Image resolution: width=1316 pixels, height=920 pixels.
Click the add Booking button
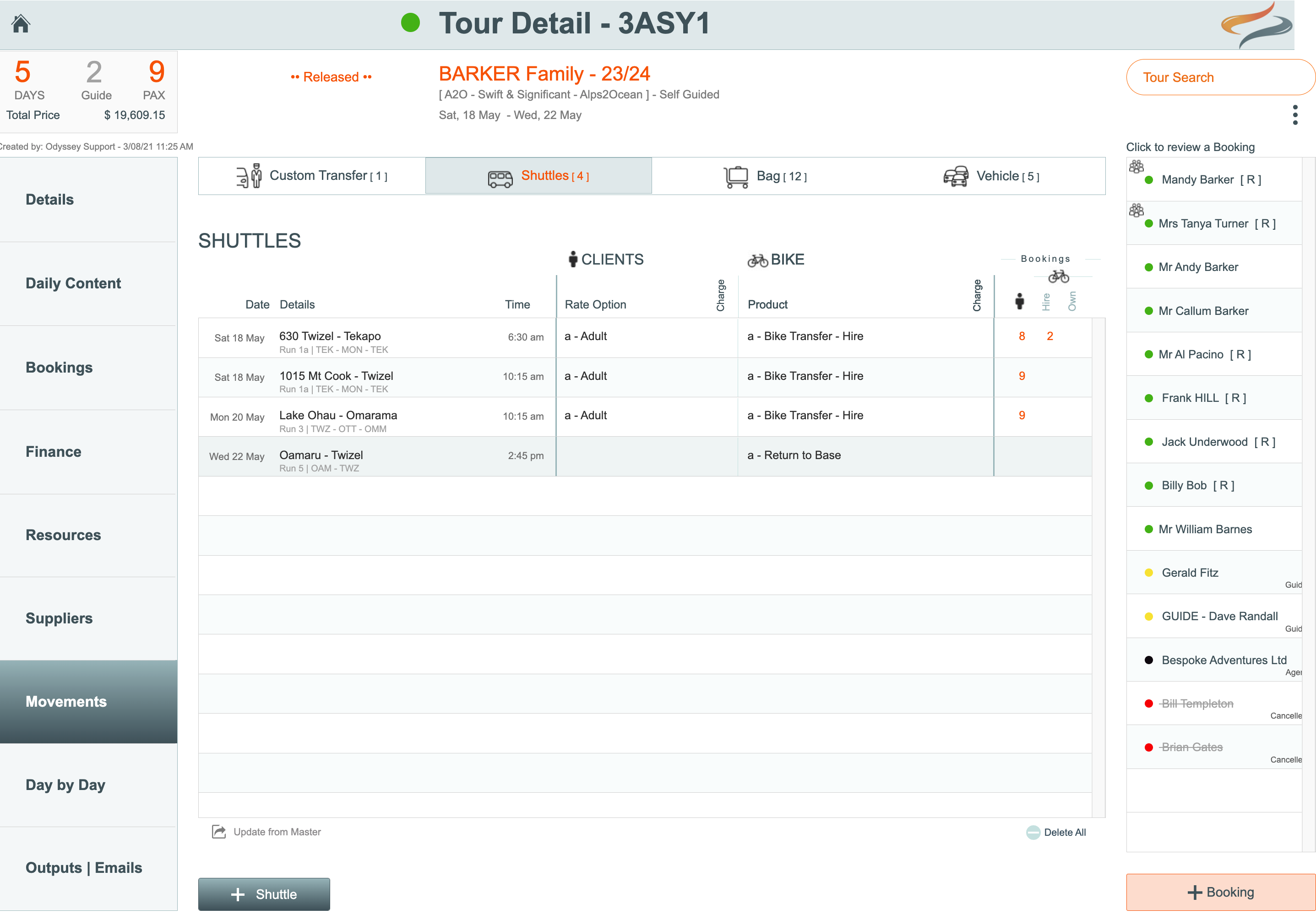click(1220, 892)
